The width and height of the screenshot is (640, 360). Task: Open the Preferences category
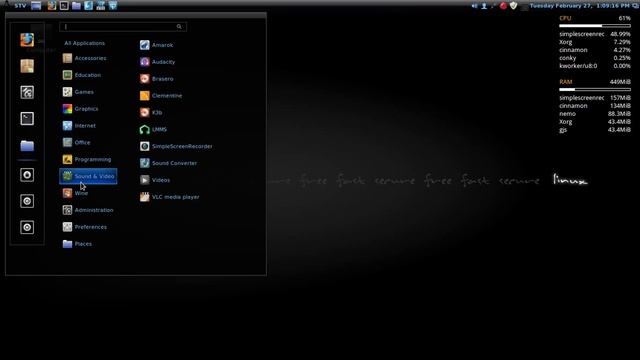click(x=85, y=227)
